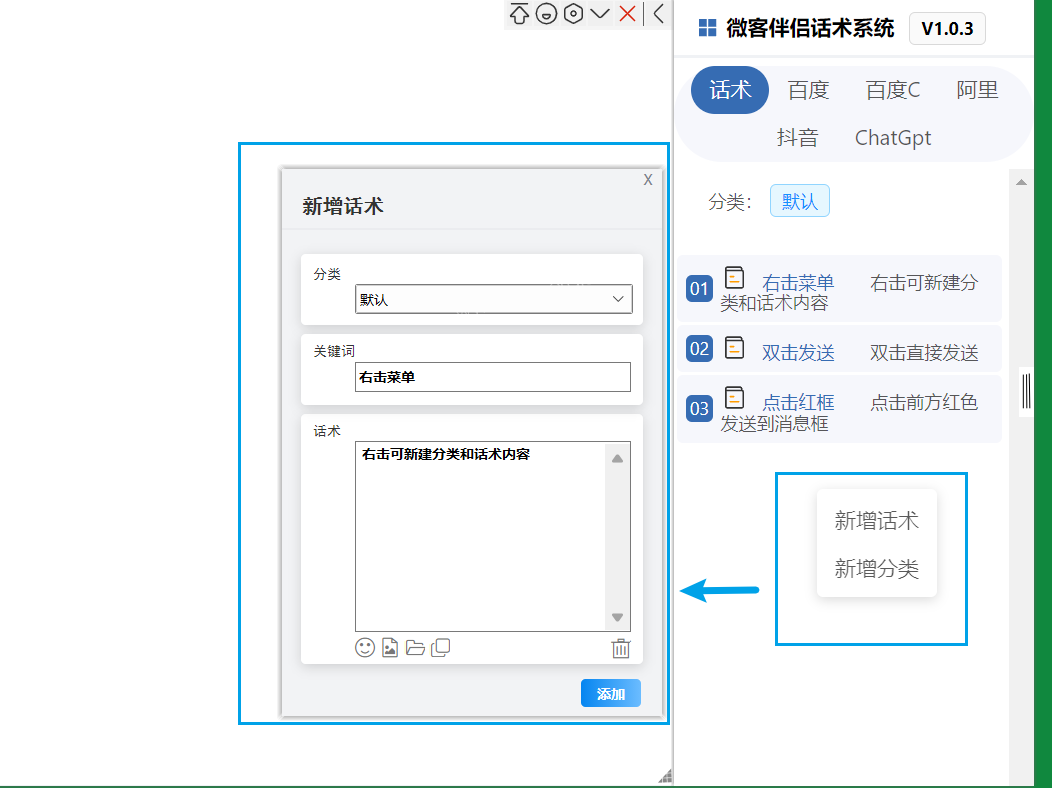Click the V1.0.3 version button
Image resolution: width=1052 pixels, height=788 pixels.
[x=947, y=28]
